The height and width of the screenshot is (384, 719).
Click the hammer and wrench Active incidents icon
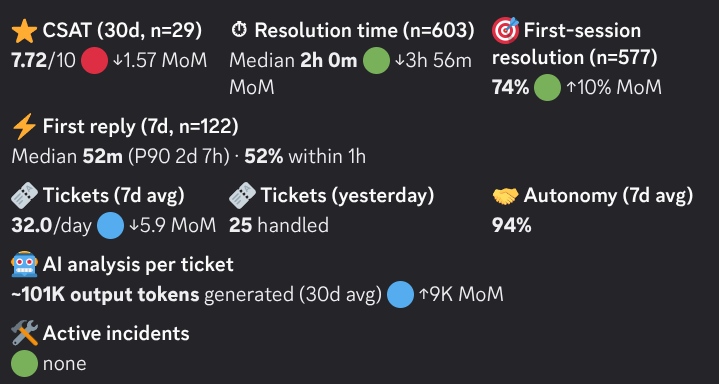[24, 333]
